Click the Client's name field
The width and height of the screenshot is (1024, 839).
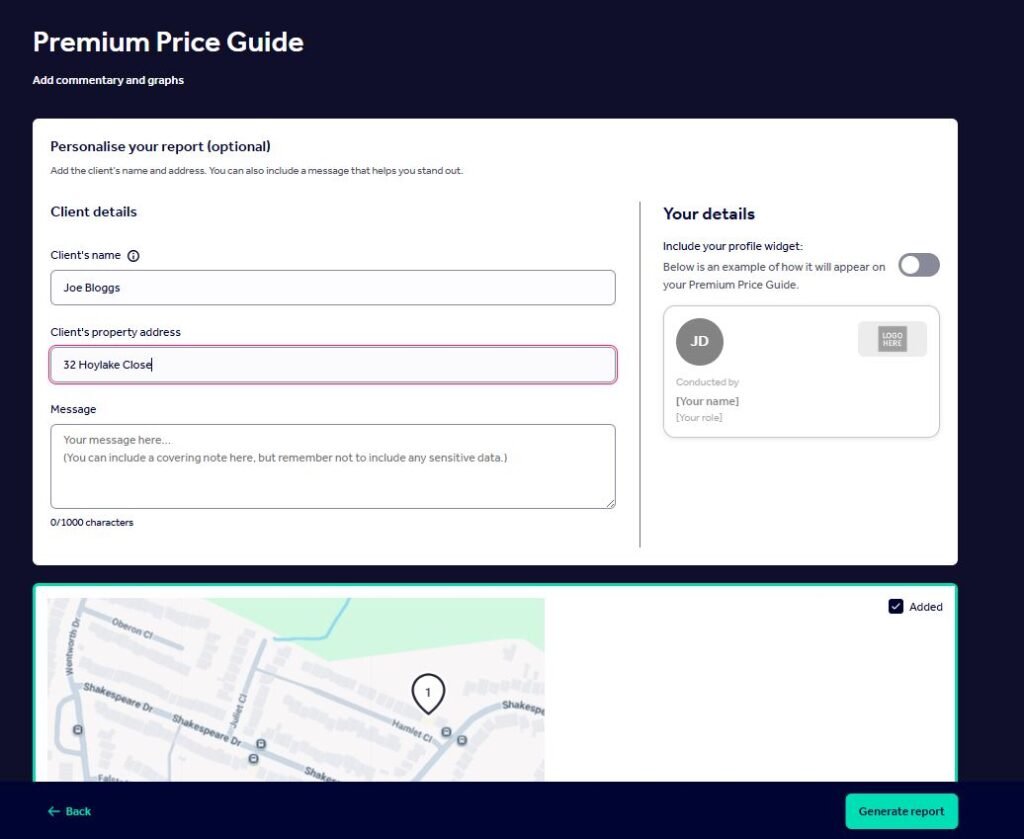[x=333, y=288]
